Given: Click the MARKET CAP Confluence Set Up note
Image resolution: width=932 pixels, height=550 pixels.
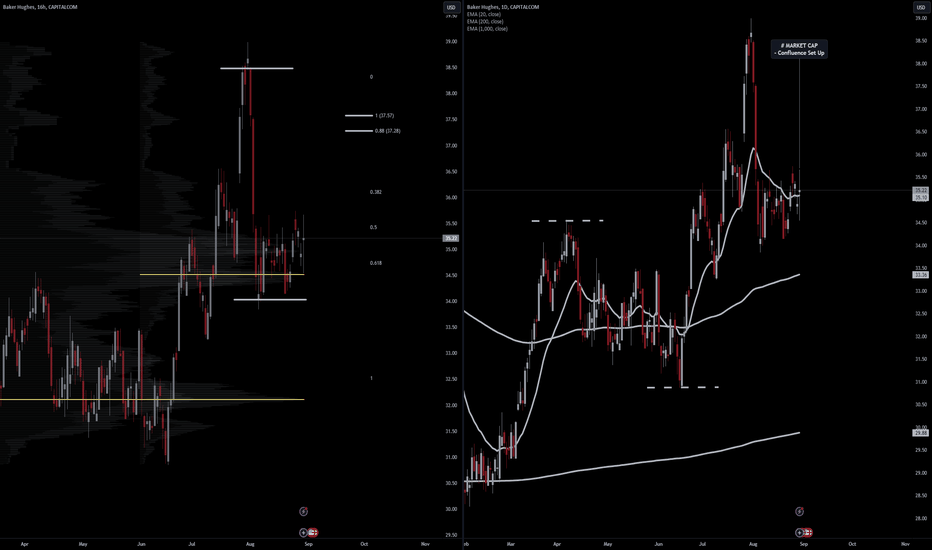Looking at the screenshot, I should [799, 49].
